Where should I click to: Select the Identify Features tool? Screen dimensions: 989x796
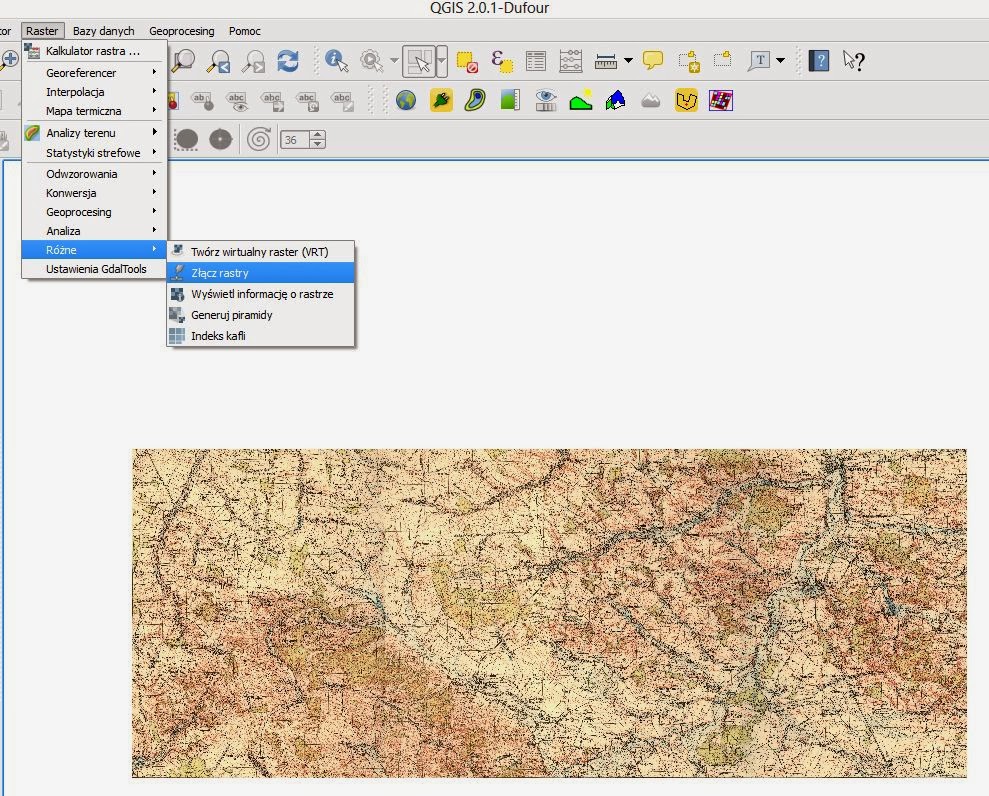pyautogui.click(x=336, y=61)
